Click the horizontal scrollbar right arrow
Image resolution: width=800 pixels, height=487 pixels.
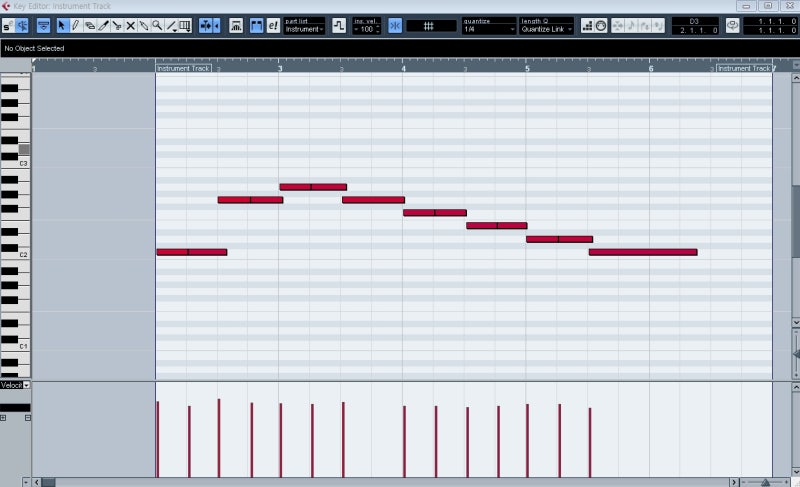pyautogui.click(x=734, y=482)
